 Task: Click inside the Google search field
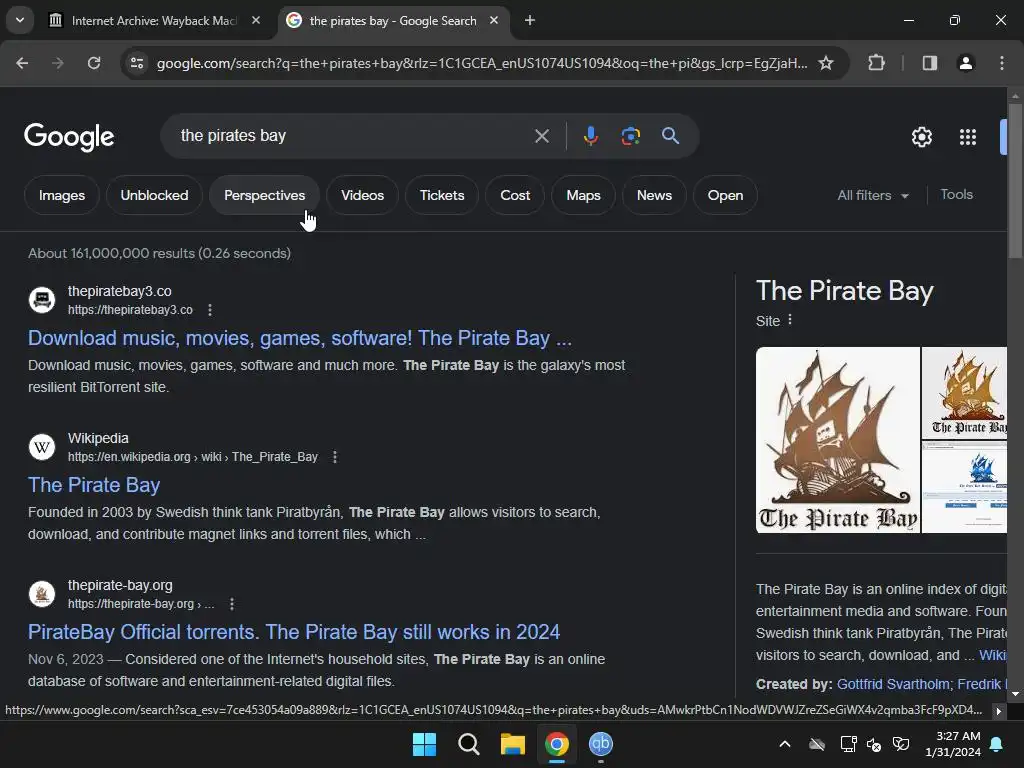[x=353, y=136]
